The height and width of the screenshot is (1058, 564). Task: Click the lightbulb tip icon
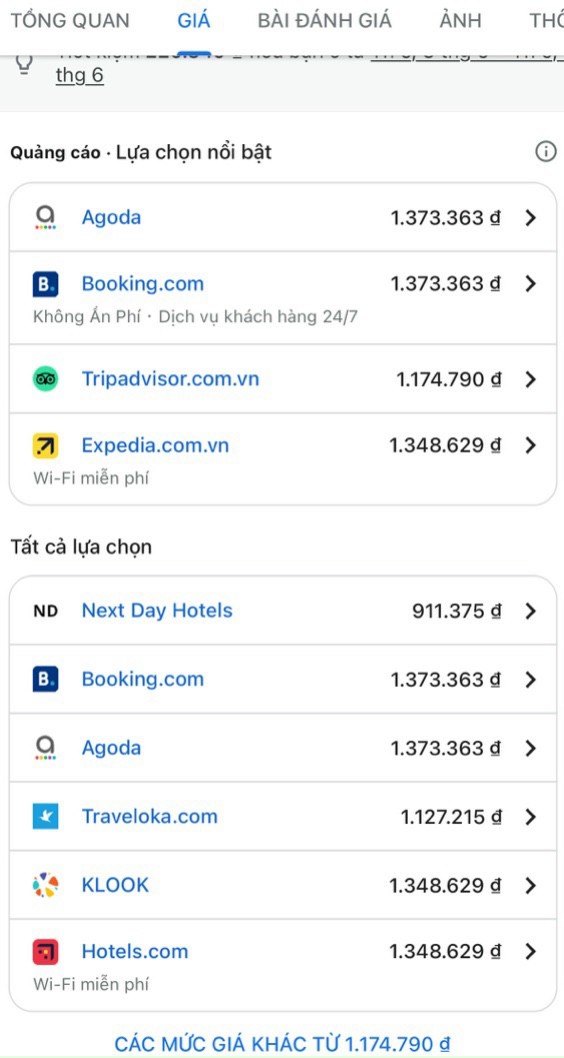click(24, 64)
